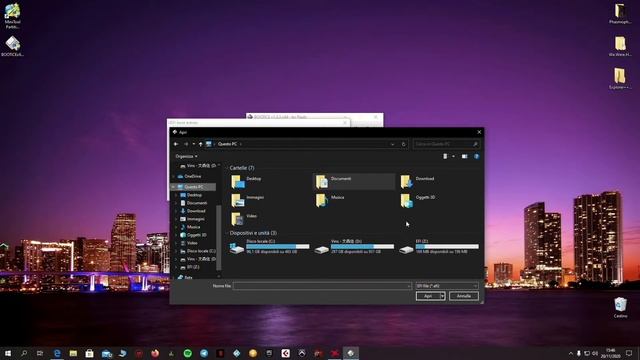
Task: Click Questo PC in the address breadcrumb
Action: pyautogui.click(x=227, y=144)
